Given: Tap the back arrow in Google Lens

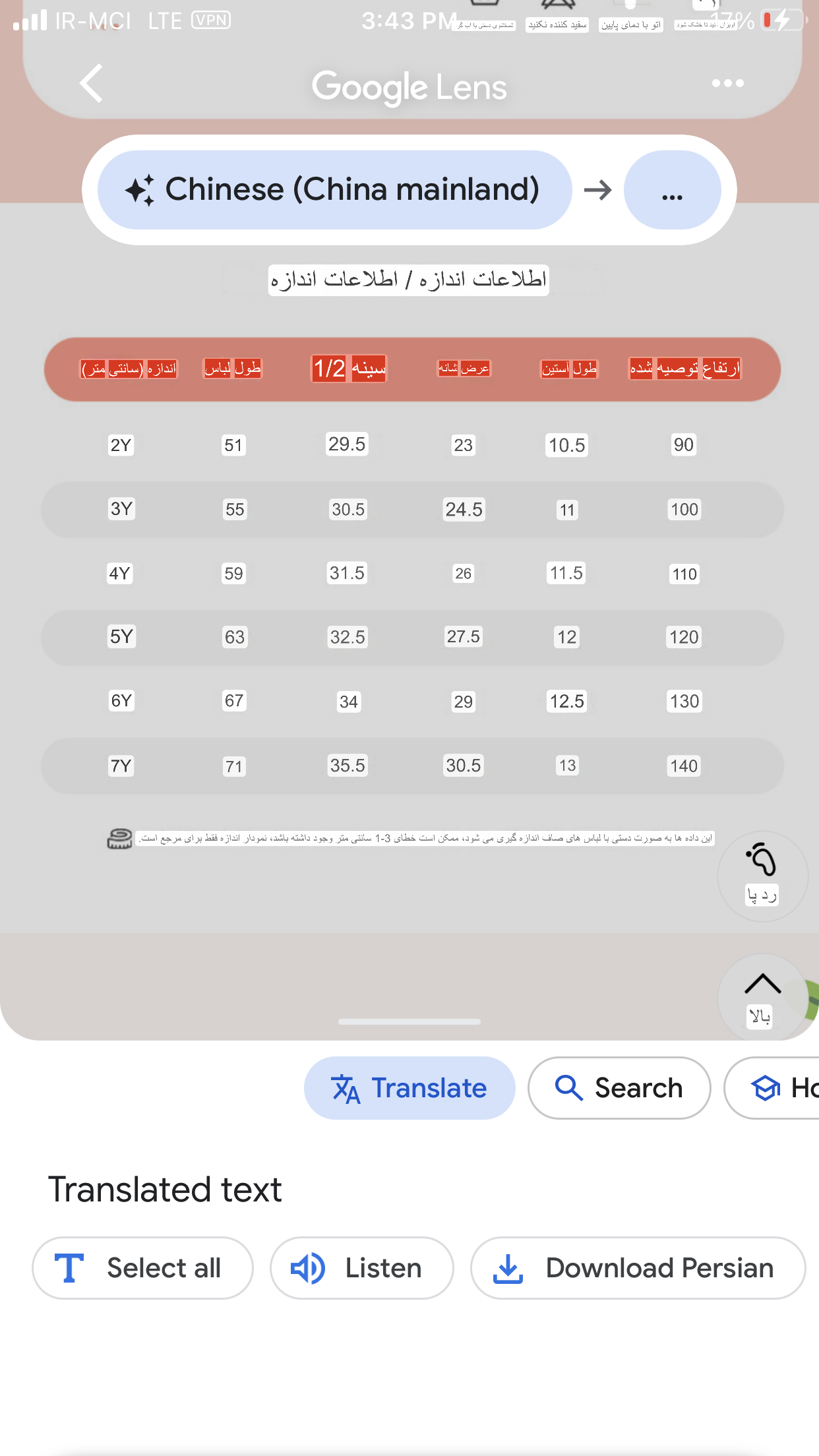Looking at the screenshot, I should click(x=91, y=84).
